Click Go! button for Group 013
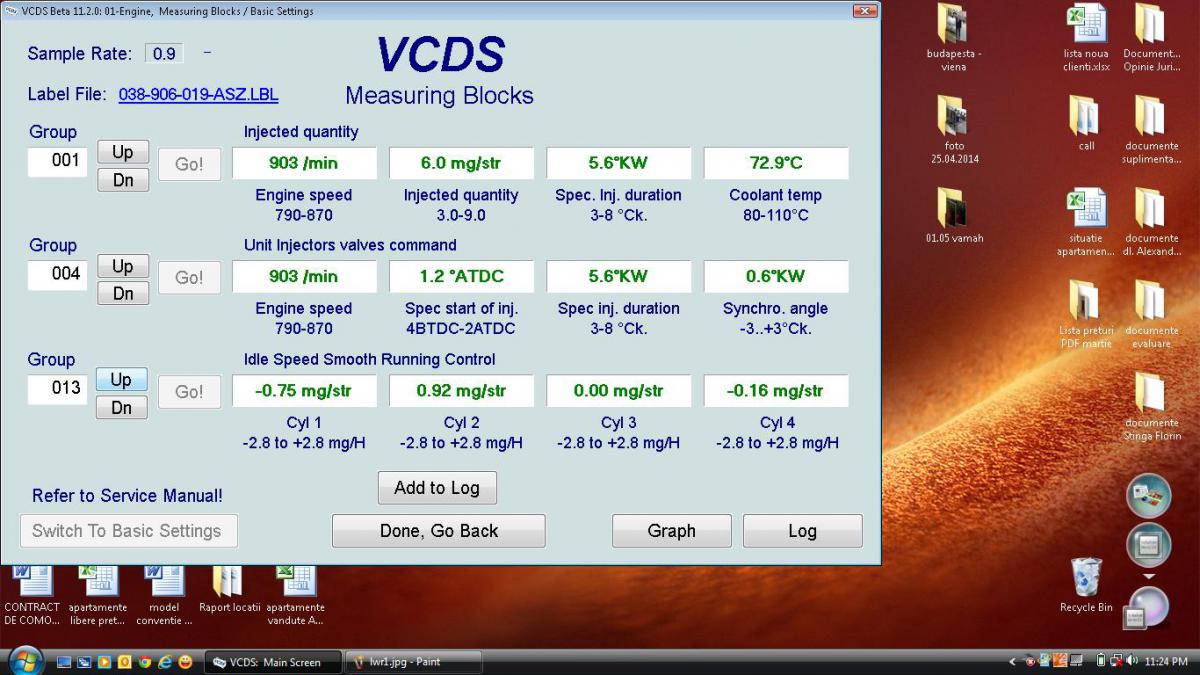The height and width of the screenshot is (675, 1200). (189, 392)
